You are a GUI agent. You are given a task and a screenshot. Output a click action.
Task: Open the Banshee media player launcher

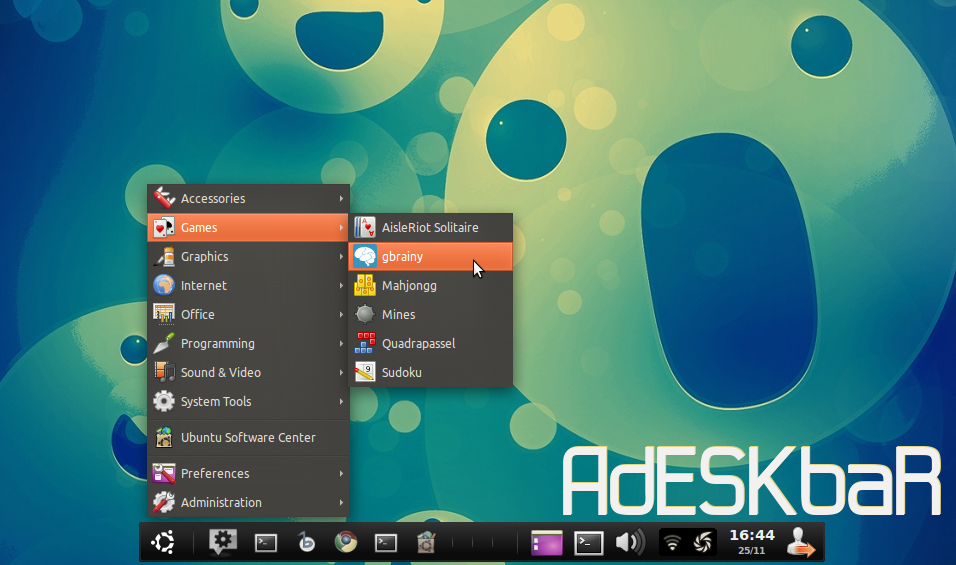(307, 542)
